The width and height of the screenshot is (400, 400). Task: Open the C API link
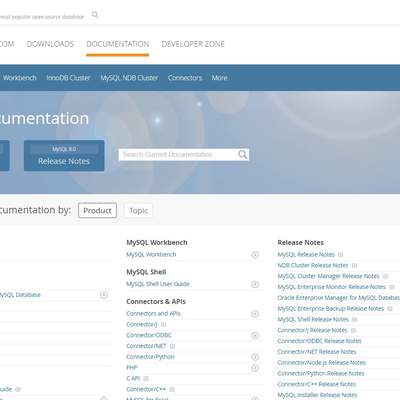click(x=133, y=378)
